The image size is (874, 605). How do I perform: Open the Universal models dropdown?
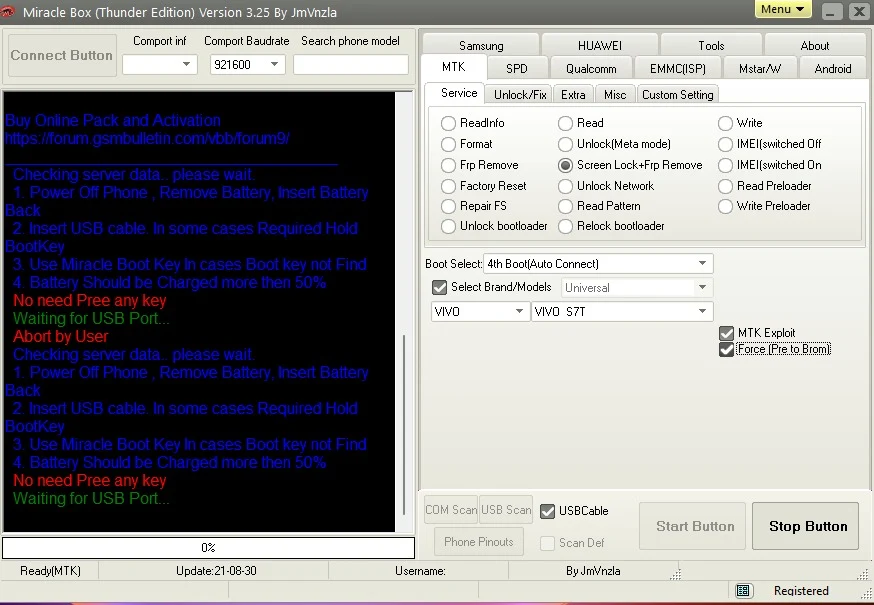[637, 288]
